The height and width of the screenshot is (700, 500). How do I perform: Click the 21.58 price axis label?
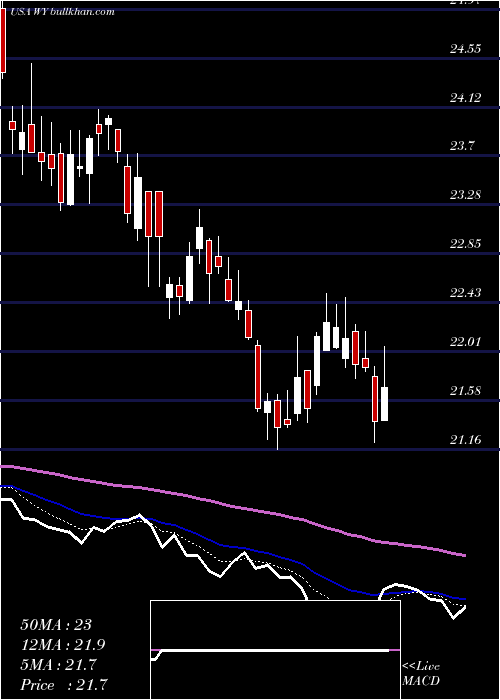point(465,391)
